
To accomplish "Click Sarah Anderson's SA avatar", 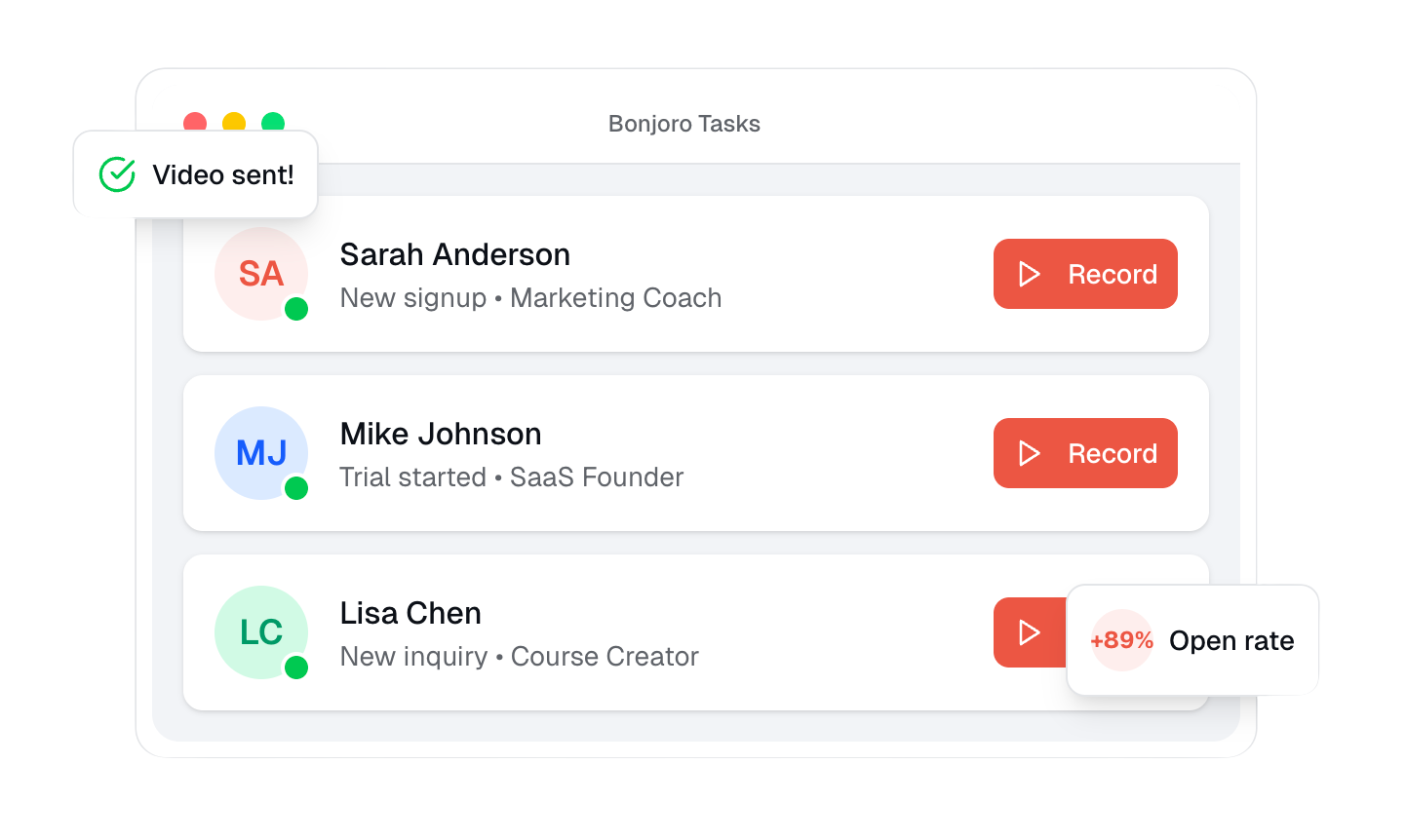I will [x=260, y=274].
